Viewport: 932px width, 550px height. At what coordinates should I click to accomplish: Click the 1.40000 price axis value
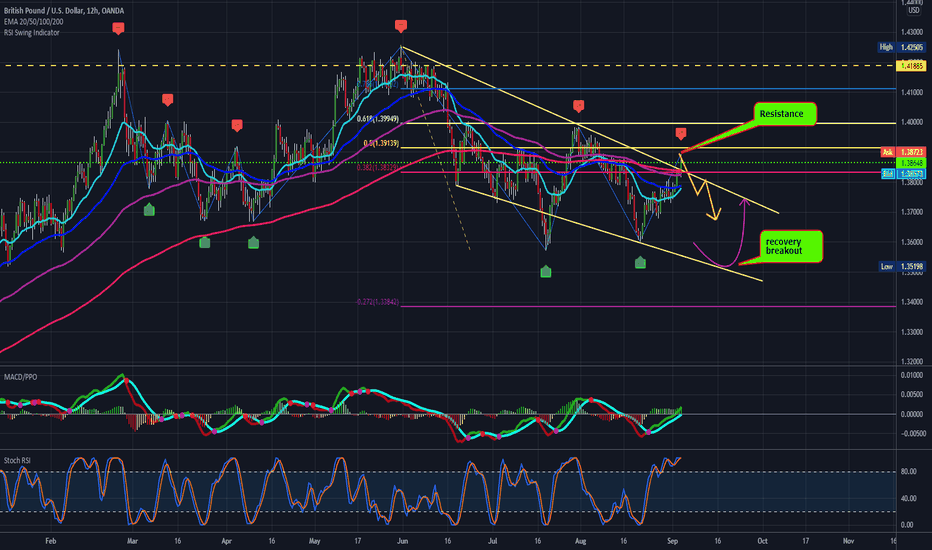pyautogui.click(x=911, y=122)
